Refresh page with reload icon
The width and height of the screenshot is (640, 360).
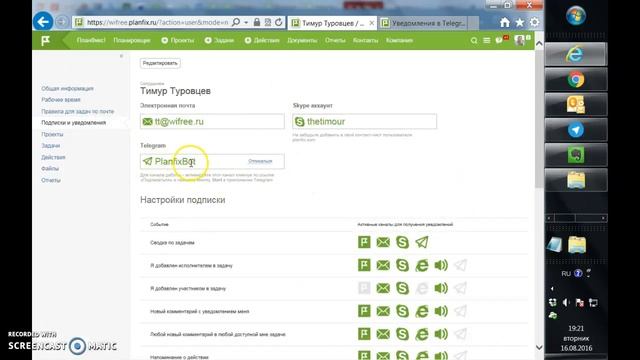[x=278, y=22]
